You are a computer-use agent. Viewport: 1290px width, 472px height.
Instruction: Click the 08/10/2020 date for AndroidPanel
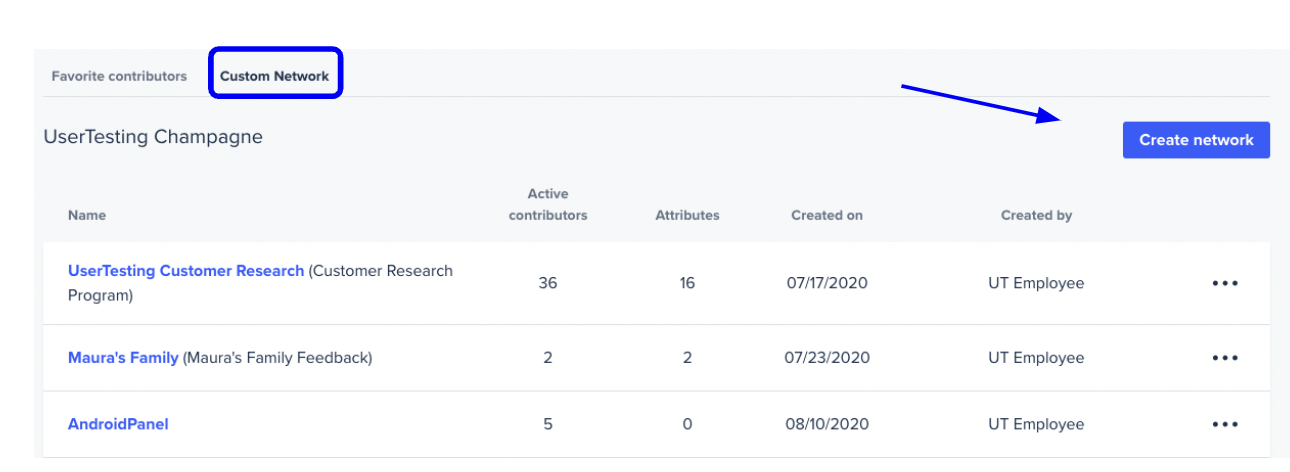click(x=827, y=424)
